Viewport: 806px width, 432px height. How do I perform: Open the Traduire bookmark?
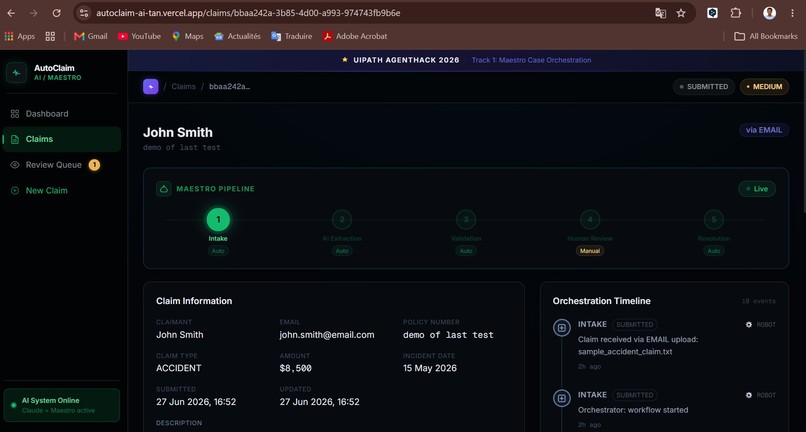click(291, 37)
